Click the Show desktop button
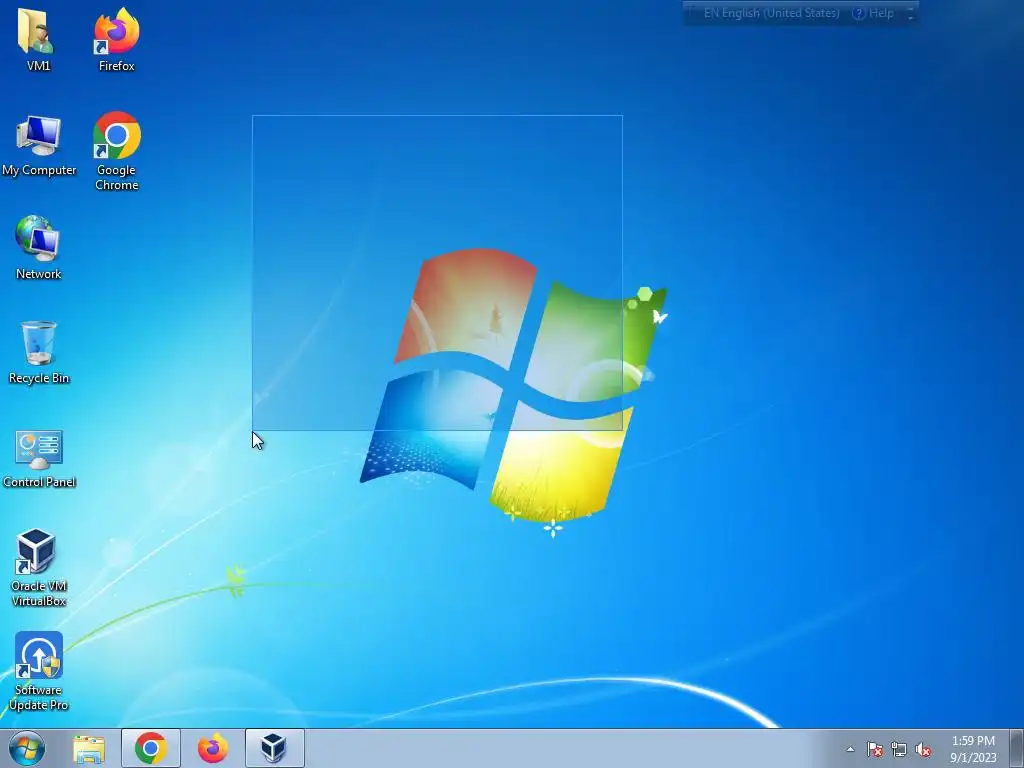Screen dimensions: 1024x768 1016,748
